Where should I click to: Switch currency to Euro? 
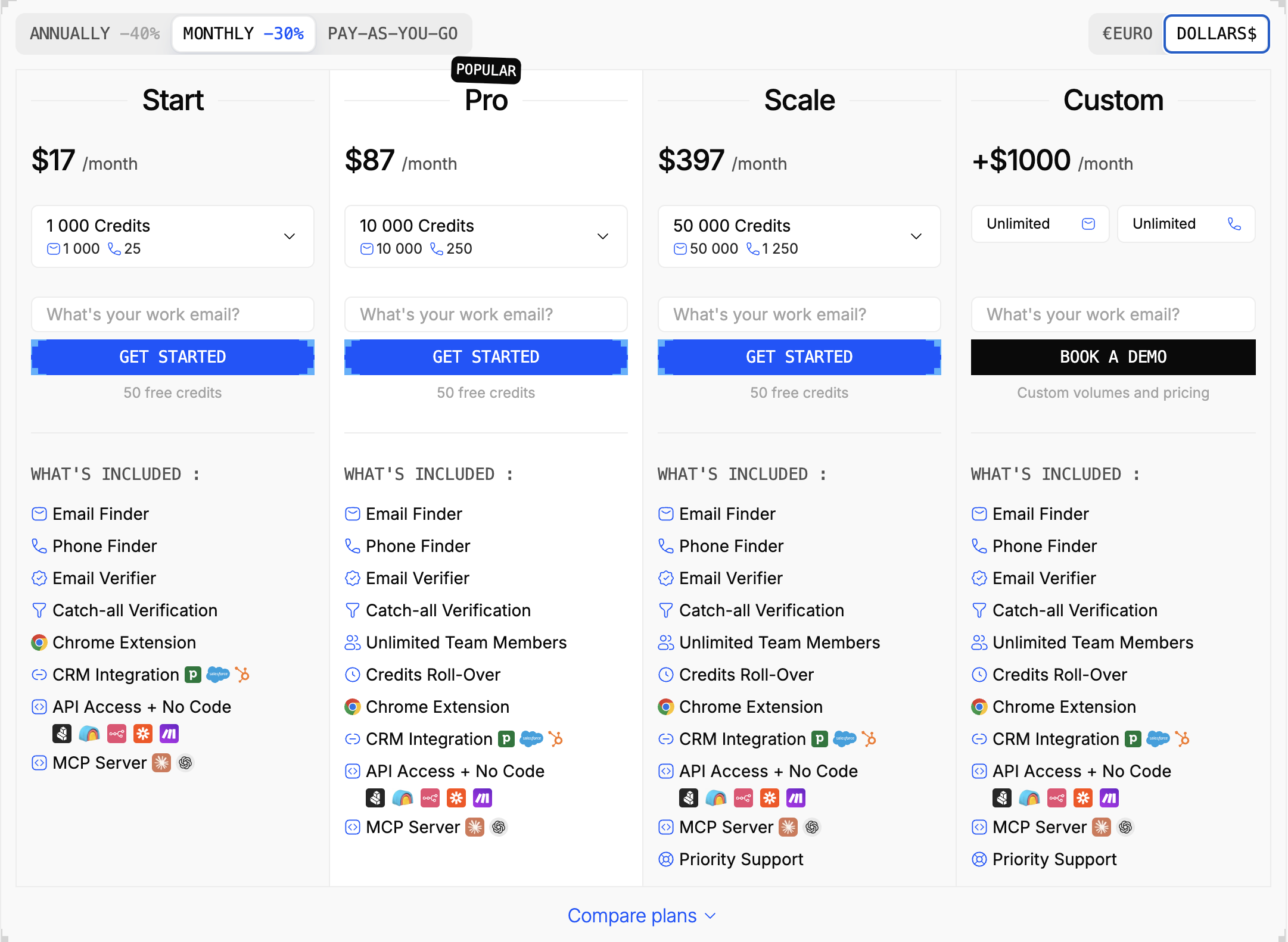coord(1127,34)
